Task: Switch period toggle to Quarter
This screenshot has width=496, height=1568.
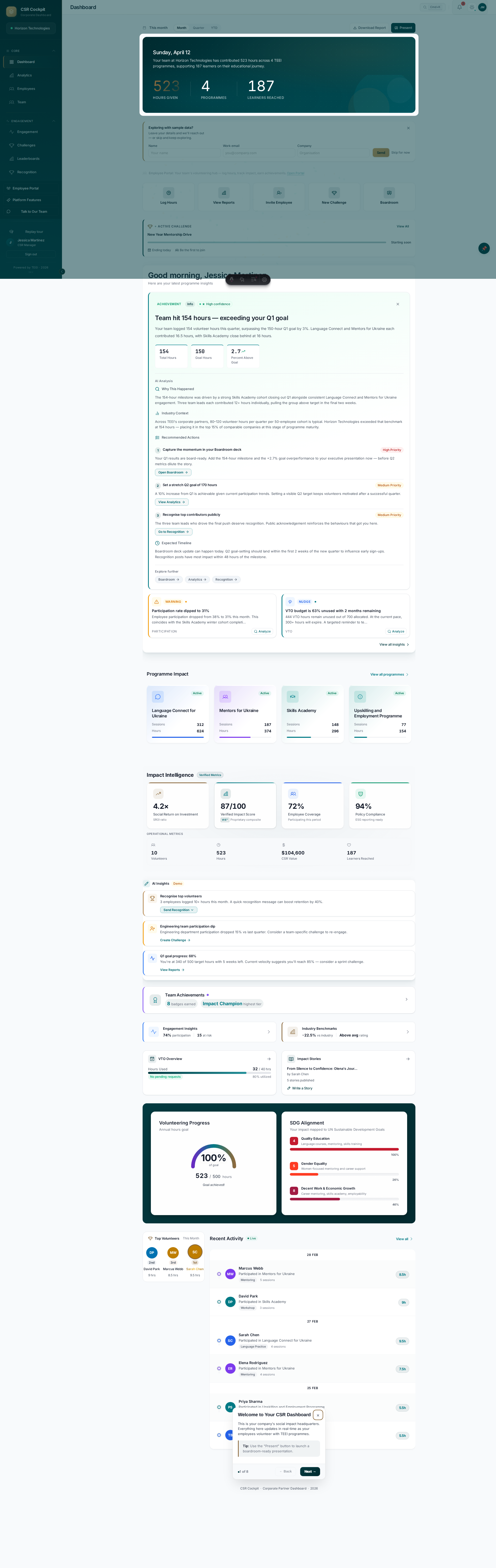Action: click(199, 28)
